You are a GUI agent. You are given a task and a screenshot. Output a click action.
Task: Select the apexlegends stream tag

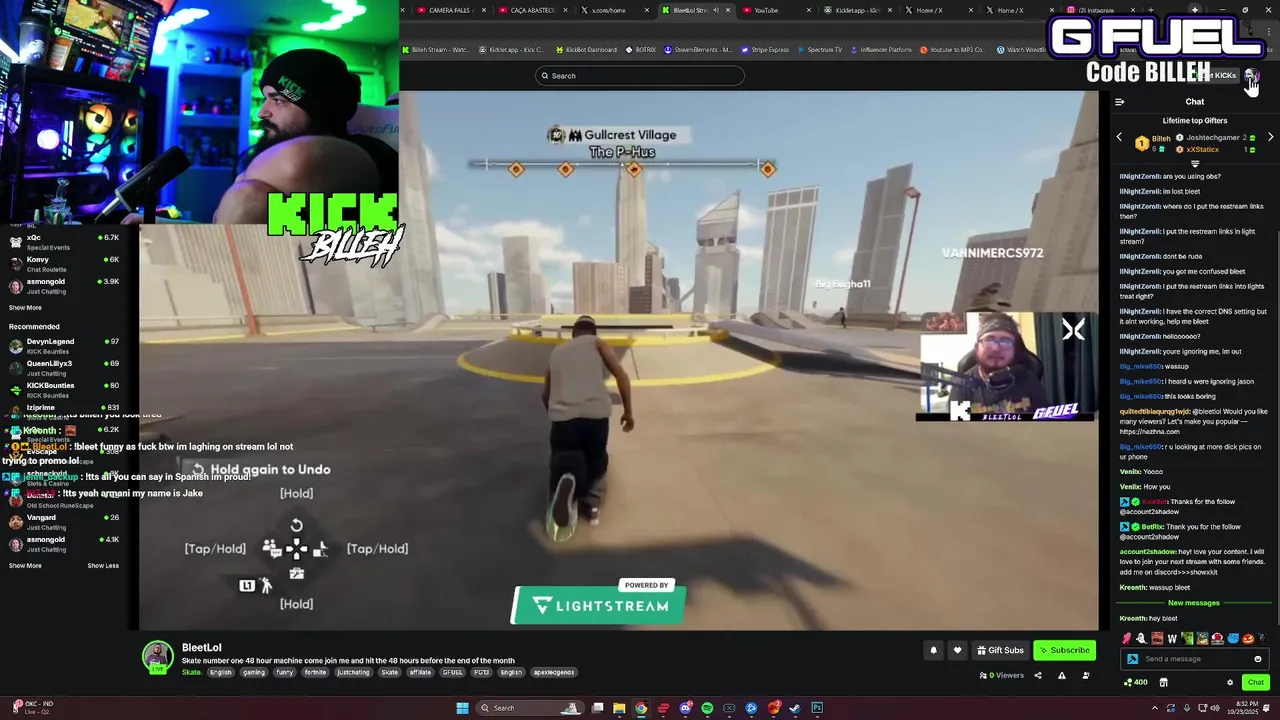553,672
